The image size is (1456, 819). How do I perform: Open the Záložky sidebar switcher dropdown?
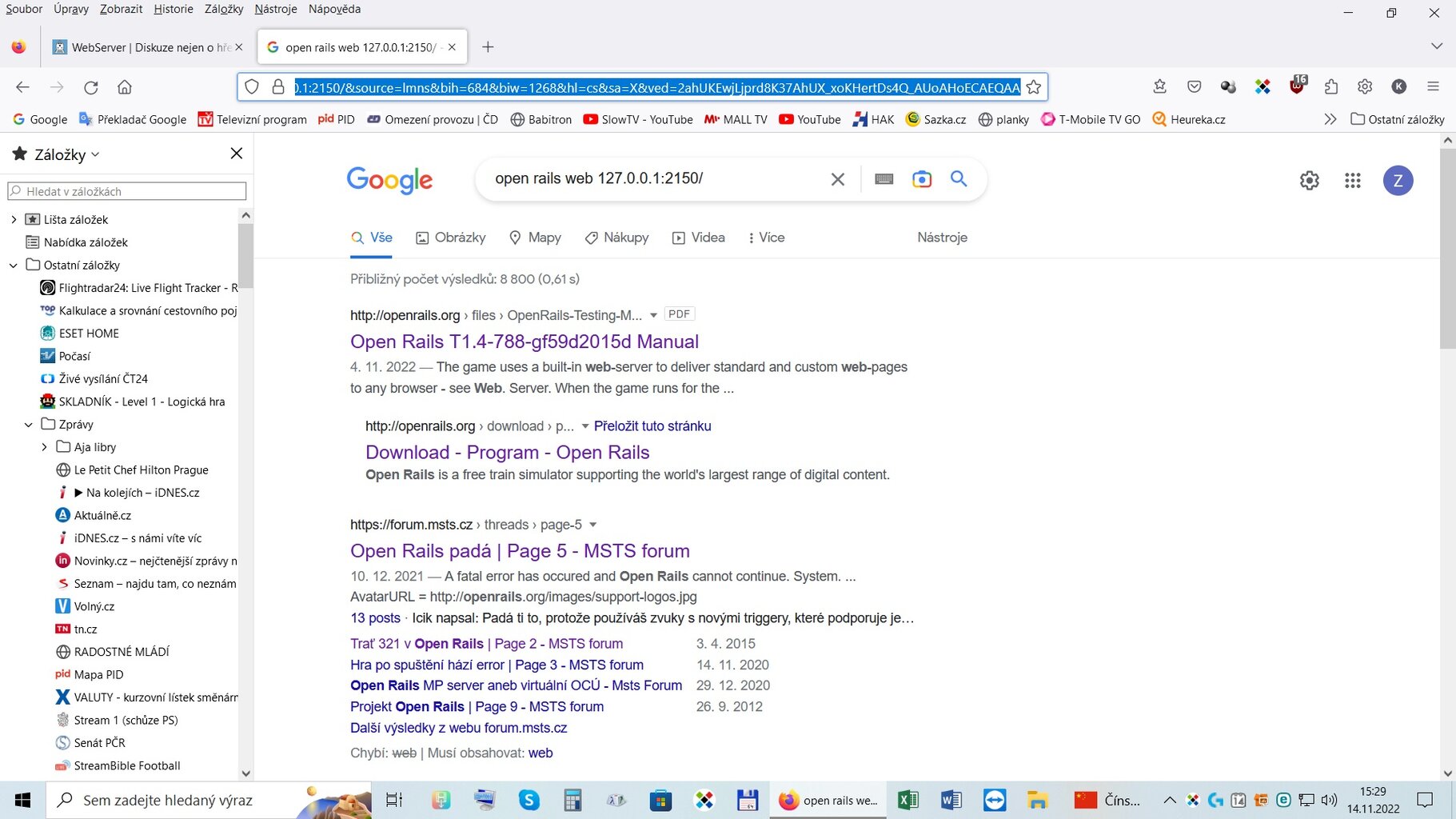[x=66, y=154]
